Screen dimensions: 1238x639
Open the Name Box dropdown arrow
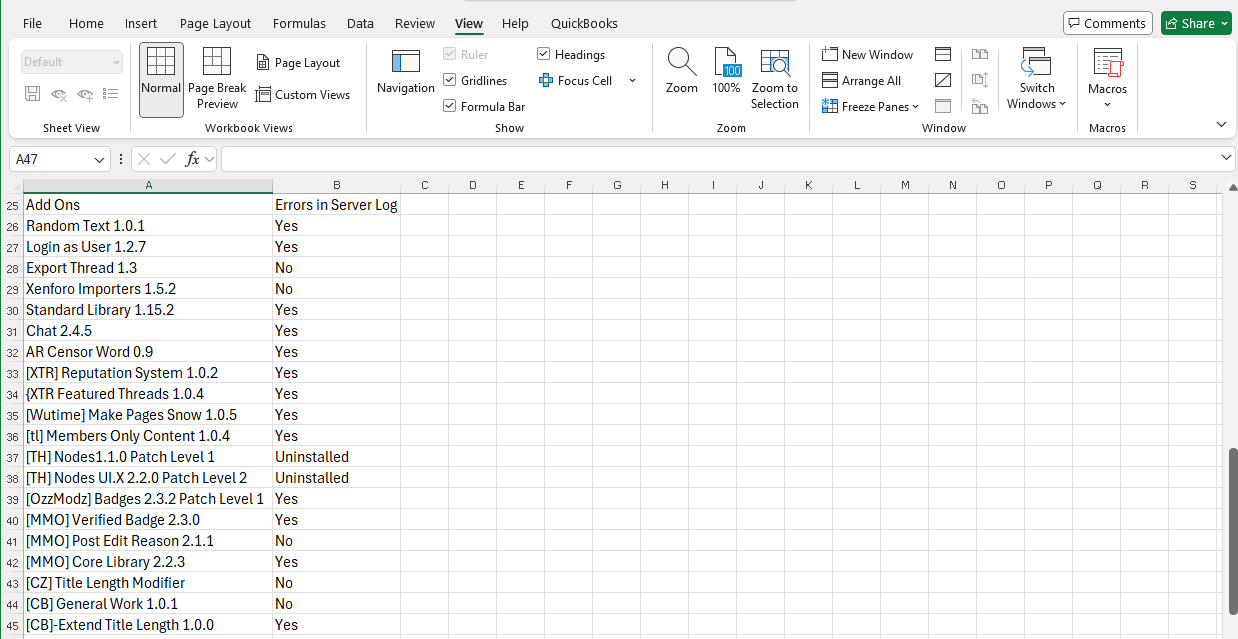click(x=100, y=159)
